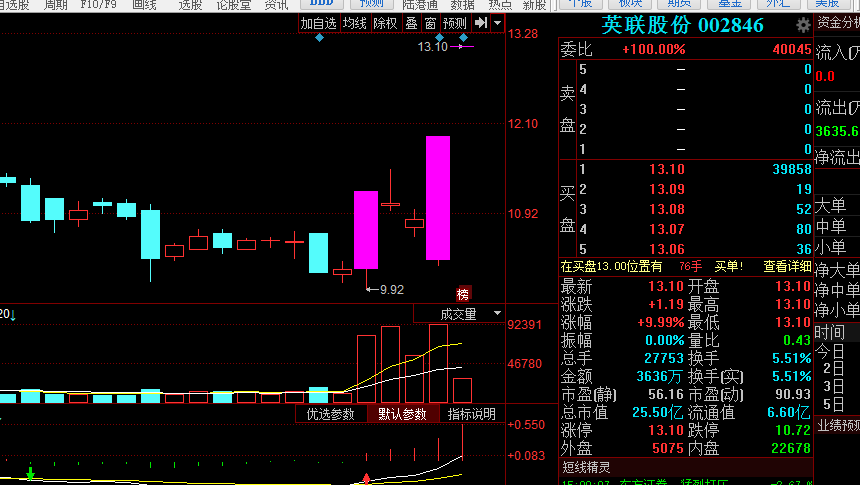This screenshot has width=860, height=485.
Task: Select the 默认参数 tab
Action: point(402,414)
